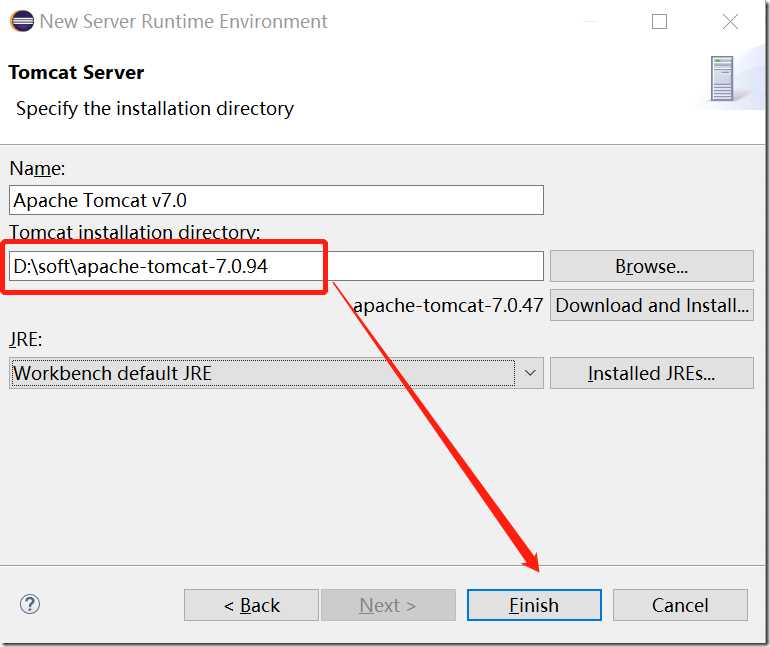Maximize the New Server Runtime Environment dialog
The image size is (770, 647).
(x=659, y=22)
